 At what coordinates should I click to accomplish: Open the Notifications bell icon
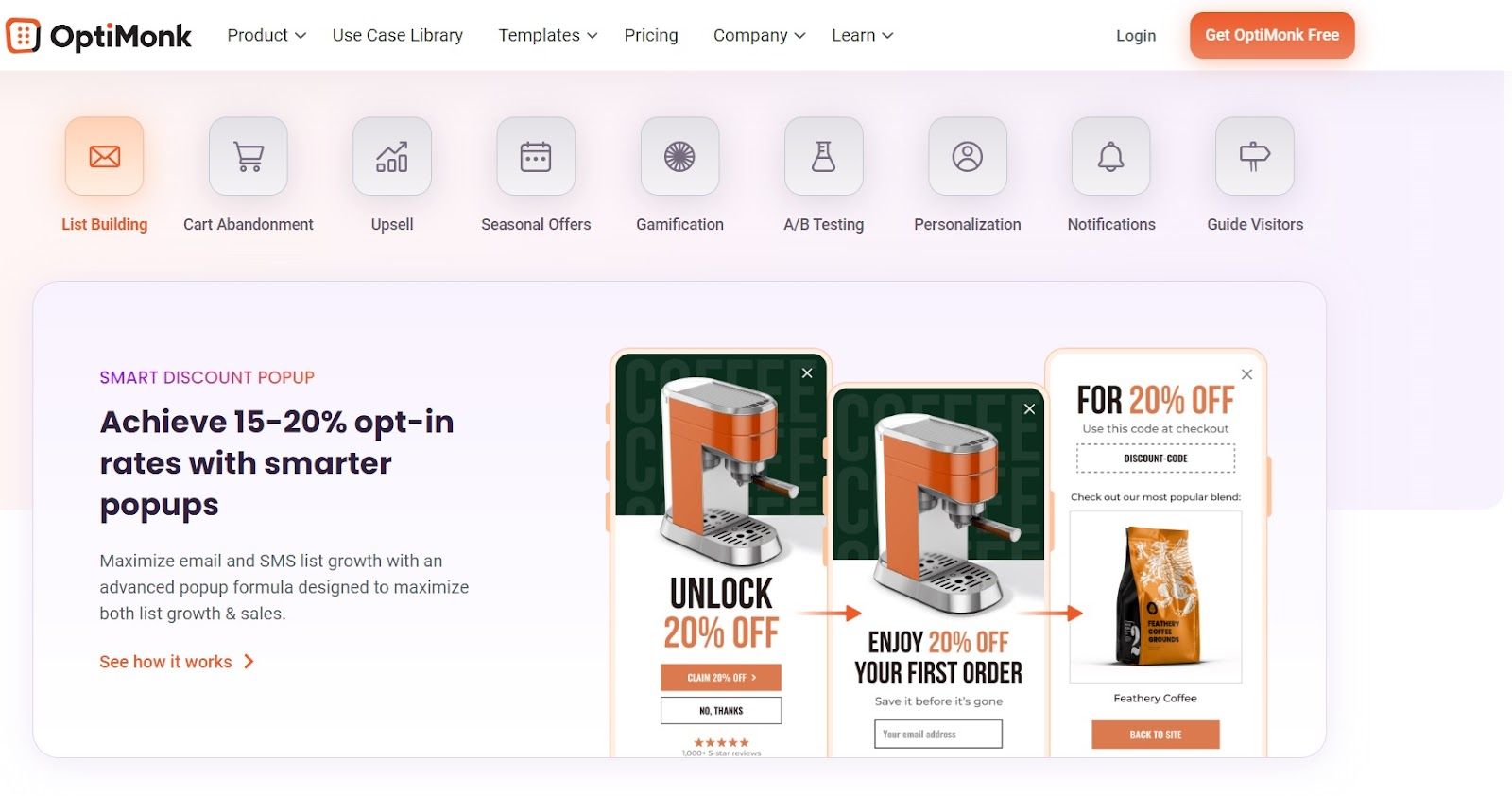(1111, 156)
